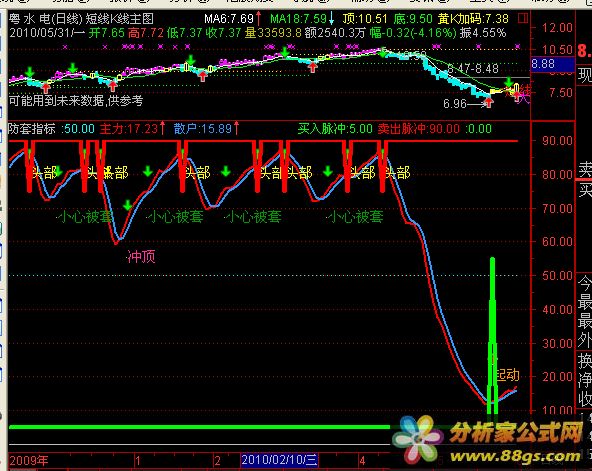Click the colorful flower logo of 分析家公式网
Viewport: 592px width, 471px height.
pyautogui.click(x=418, y=438)
